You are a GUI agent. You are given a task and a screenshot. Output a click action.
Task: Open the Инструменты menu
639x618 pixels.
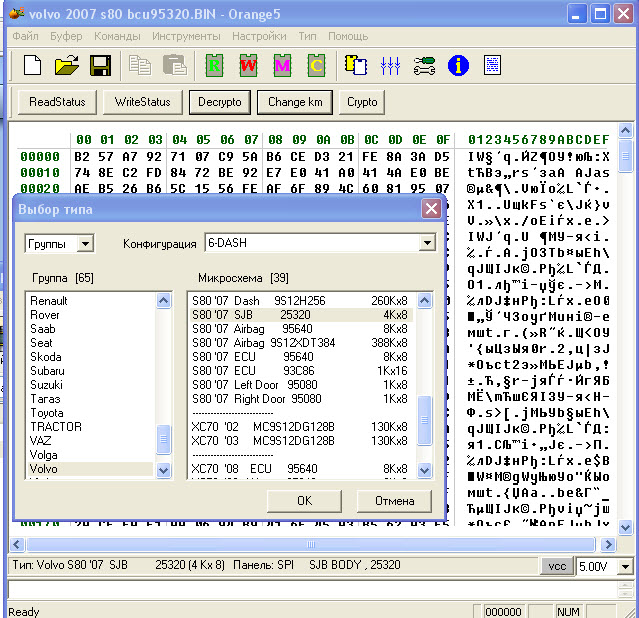186,36
